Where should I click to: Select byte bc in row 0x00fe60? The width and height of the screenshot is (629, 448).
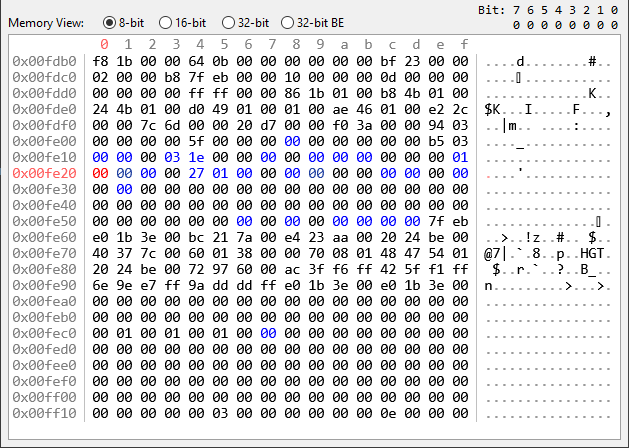click(196, 237)
